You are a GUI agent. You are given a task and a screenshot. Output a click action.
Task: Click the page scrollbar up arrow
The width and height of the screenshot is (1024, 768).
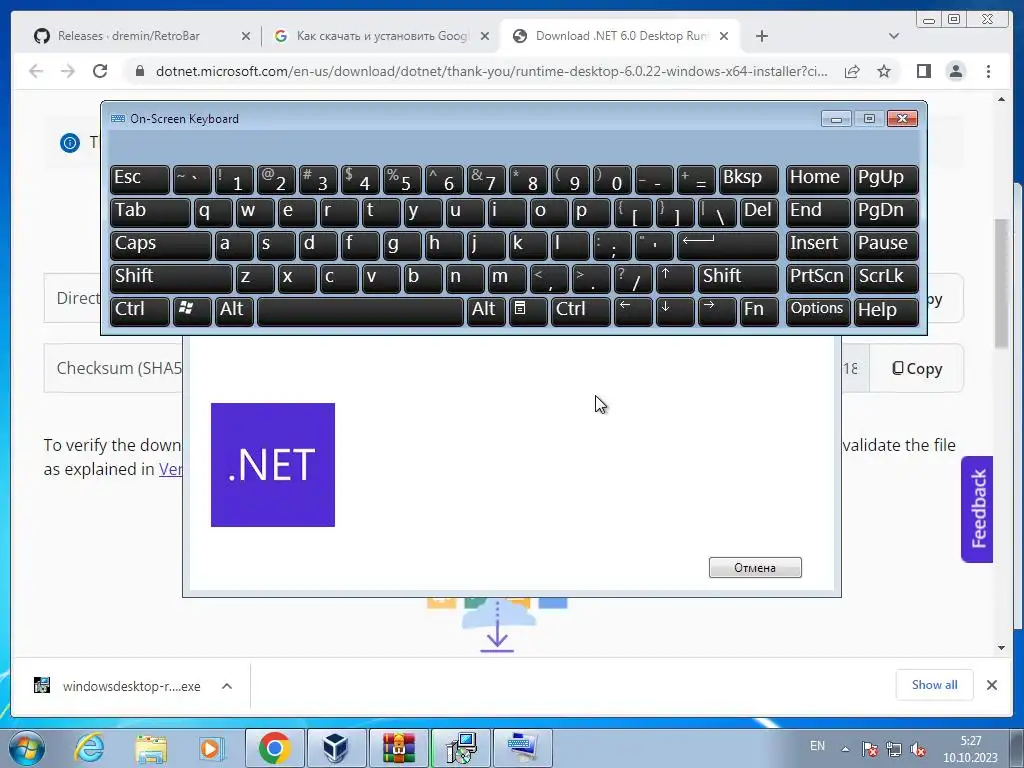coord(1002,99)
